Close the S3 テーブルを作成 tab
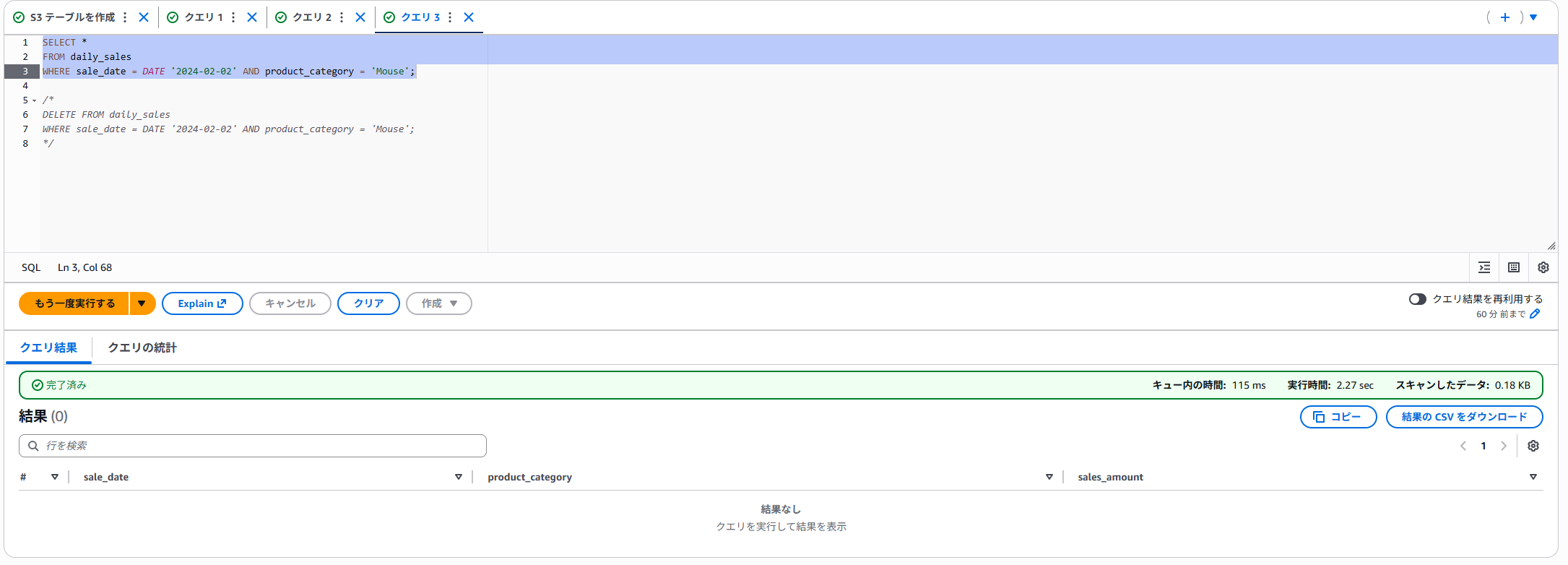This screenshot has width=1568, height=565. [144, 17]
